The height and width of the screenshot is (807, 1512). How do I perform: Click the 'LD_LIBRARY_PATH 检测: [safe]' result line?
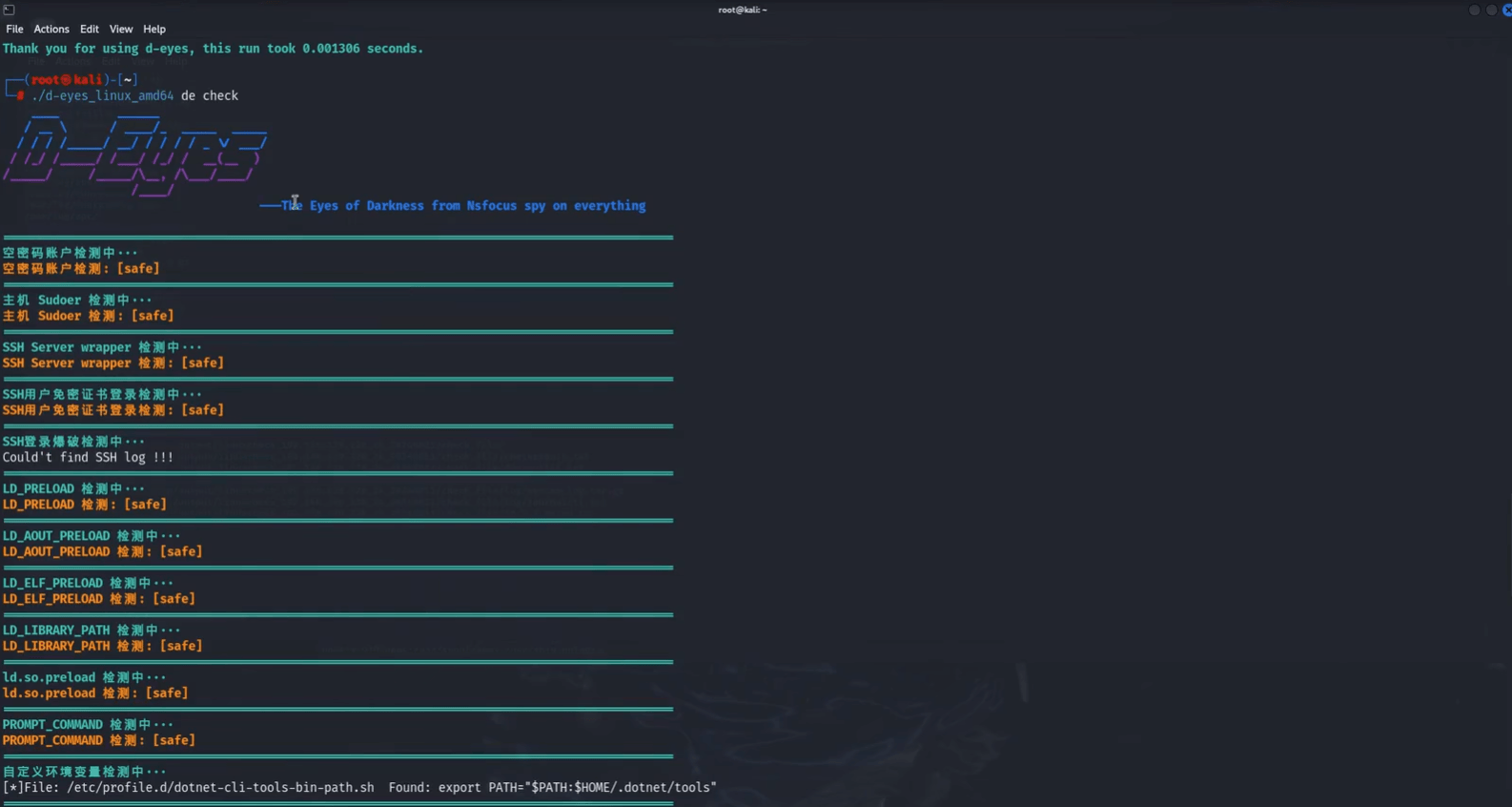[x=102, y=646]
